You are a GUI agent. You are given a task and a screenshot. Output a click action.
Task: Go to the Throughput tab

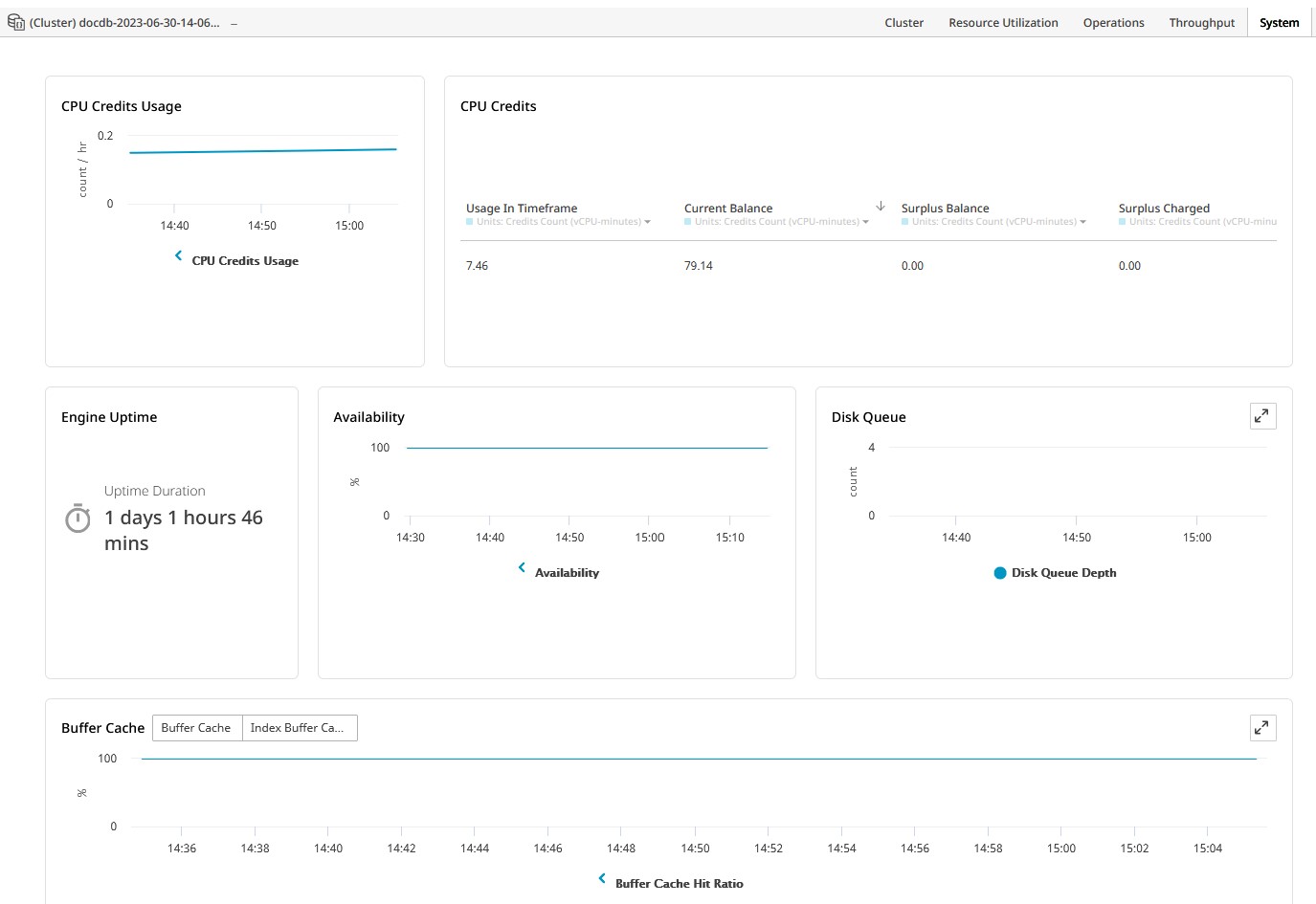click(1201, 23)
